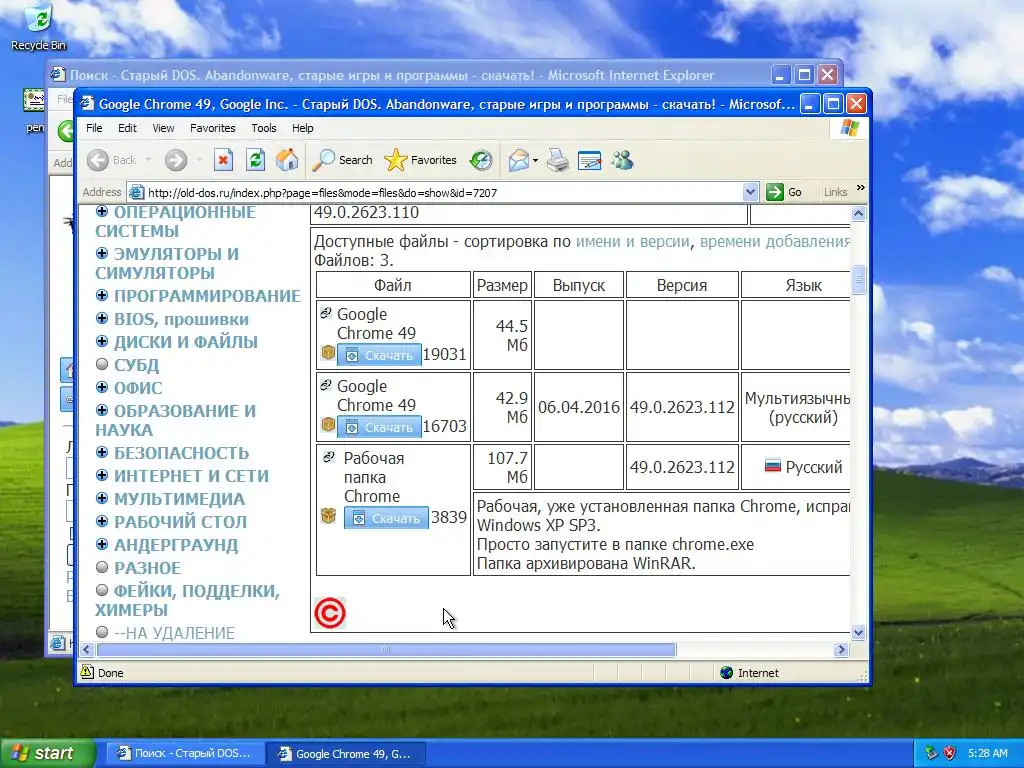Click the vertical scrollbar down arrow

tap(858, 632)
